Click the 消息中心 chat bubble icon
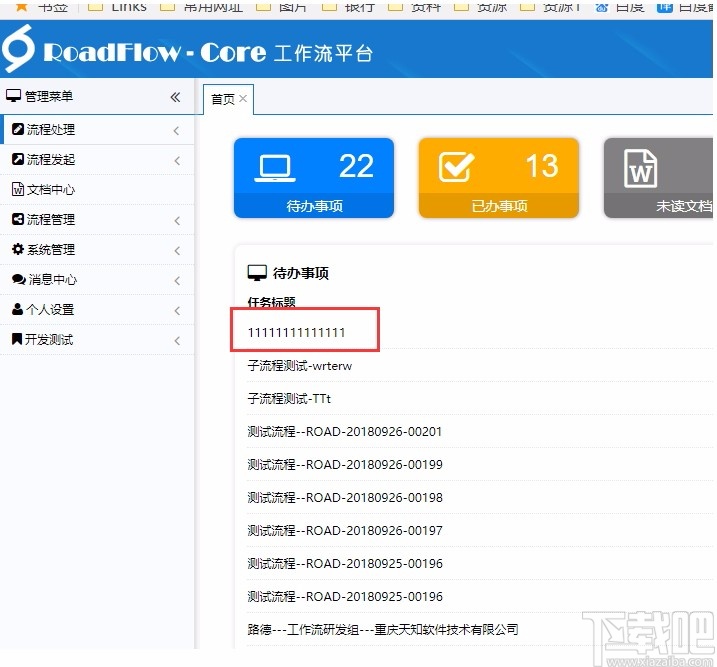Screen dimensions: 717x667 [x=19, y=279]
